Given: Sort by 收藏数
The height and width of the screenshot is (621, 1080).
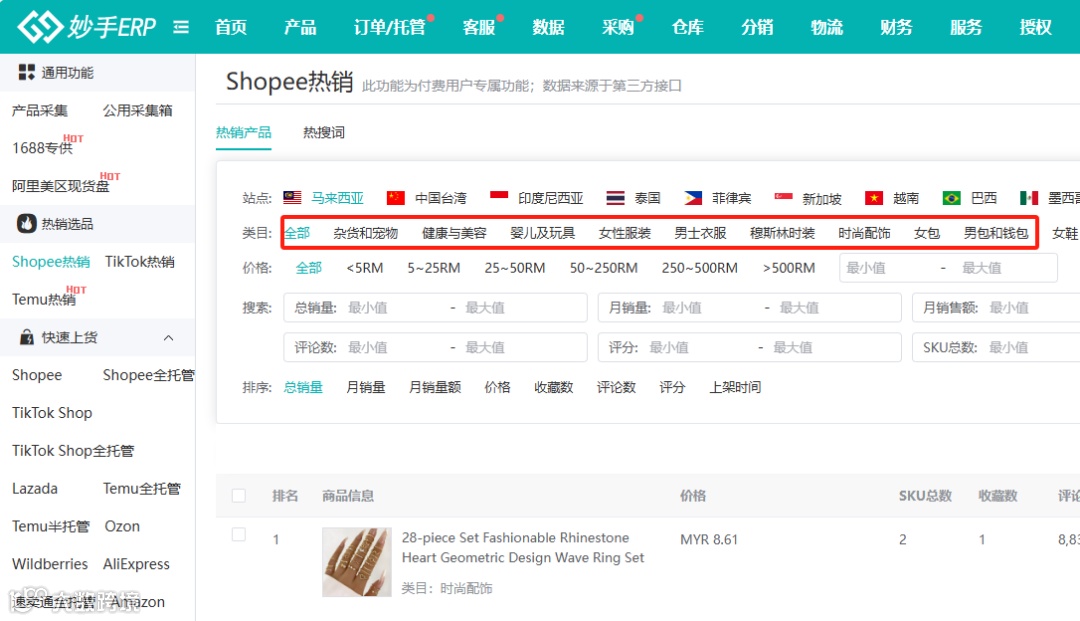Looking at the screenshot, I should [x=554, y=388].
